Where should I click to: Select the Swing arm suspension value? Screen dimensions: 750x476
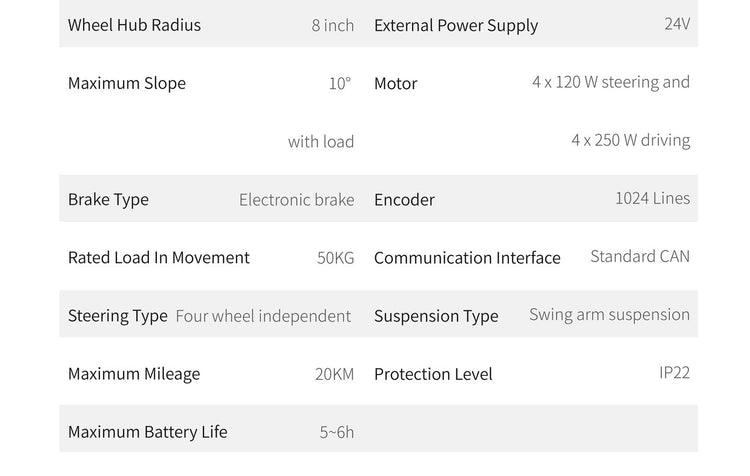point(609,314)
